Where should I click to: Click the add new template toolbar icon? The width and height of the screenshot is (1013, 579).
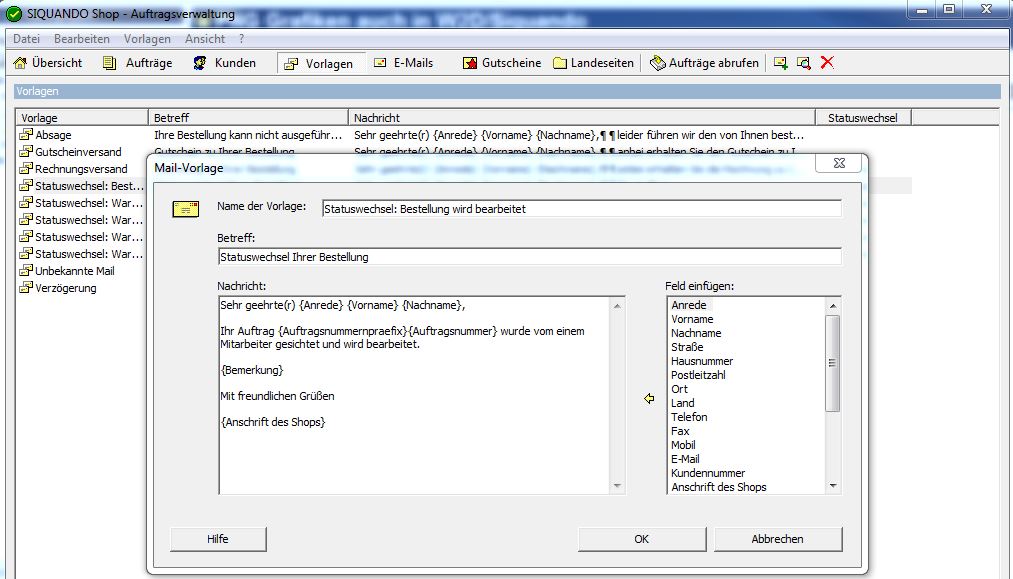click(x=781, y=63)
